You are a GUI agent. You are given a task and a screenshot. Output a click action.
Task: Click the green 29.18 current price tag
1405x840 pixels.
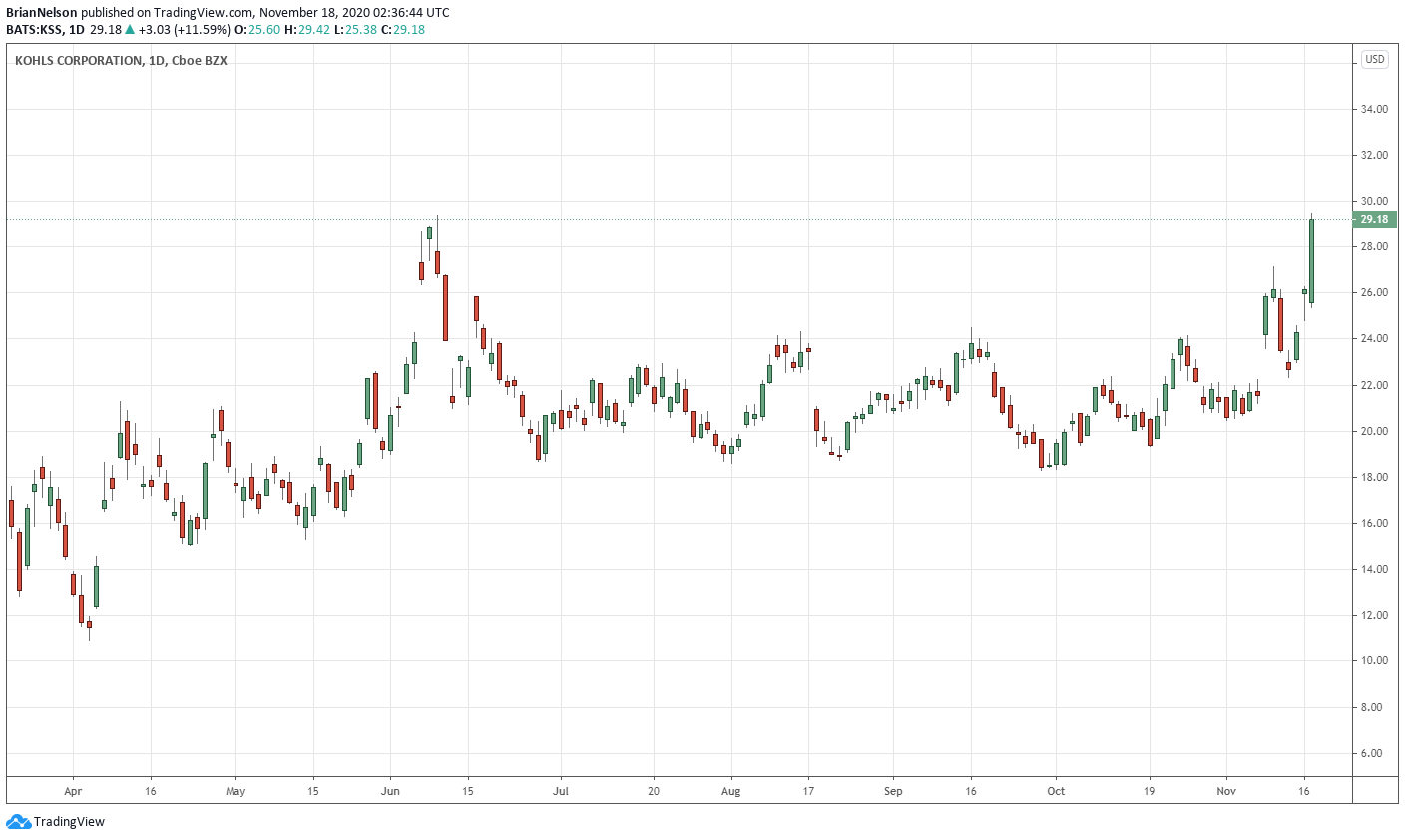pos(1373,219)
